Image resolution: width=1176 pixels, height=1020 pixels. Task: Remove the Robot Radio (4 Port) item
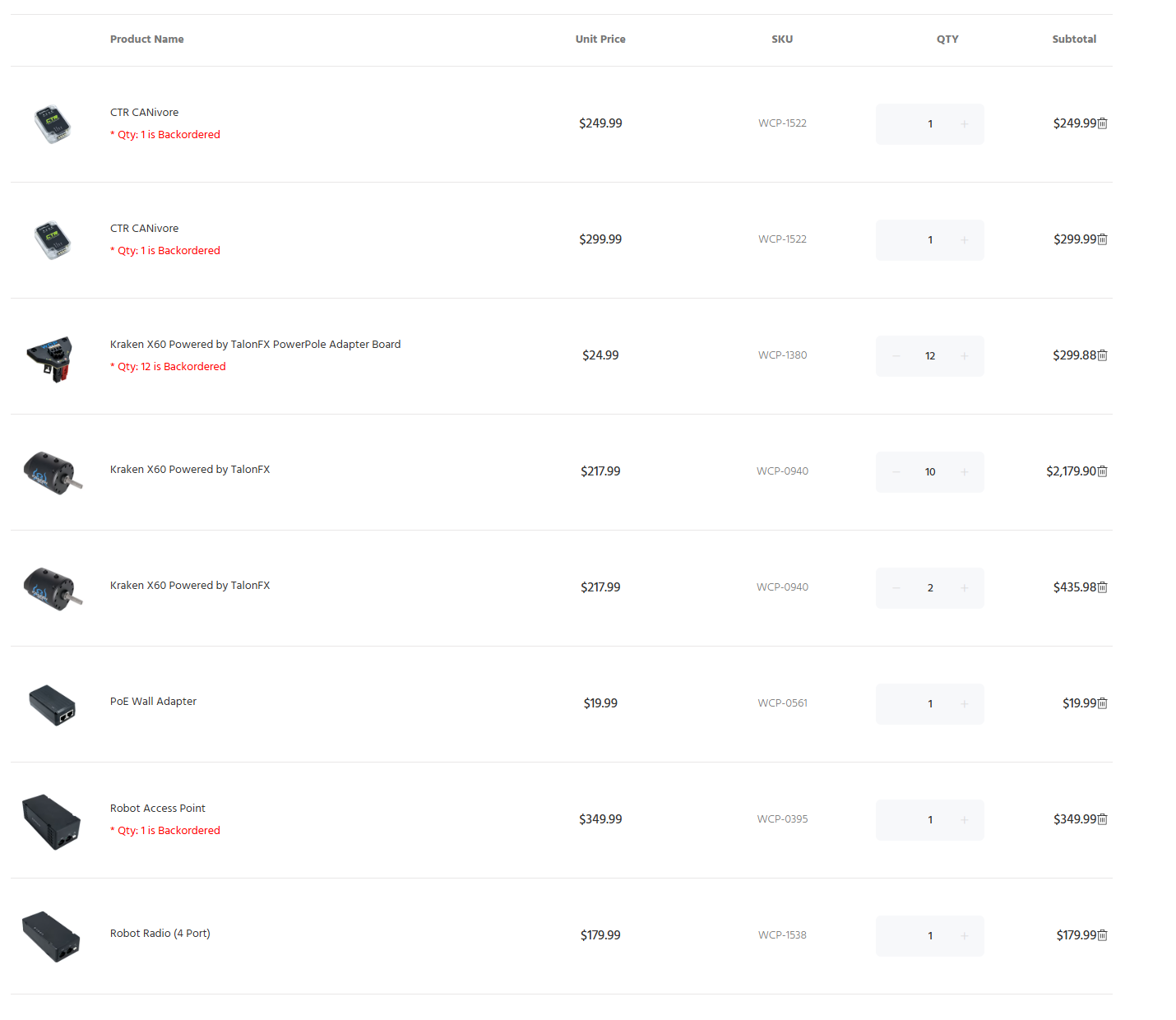click(1103, 935)
